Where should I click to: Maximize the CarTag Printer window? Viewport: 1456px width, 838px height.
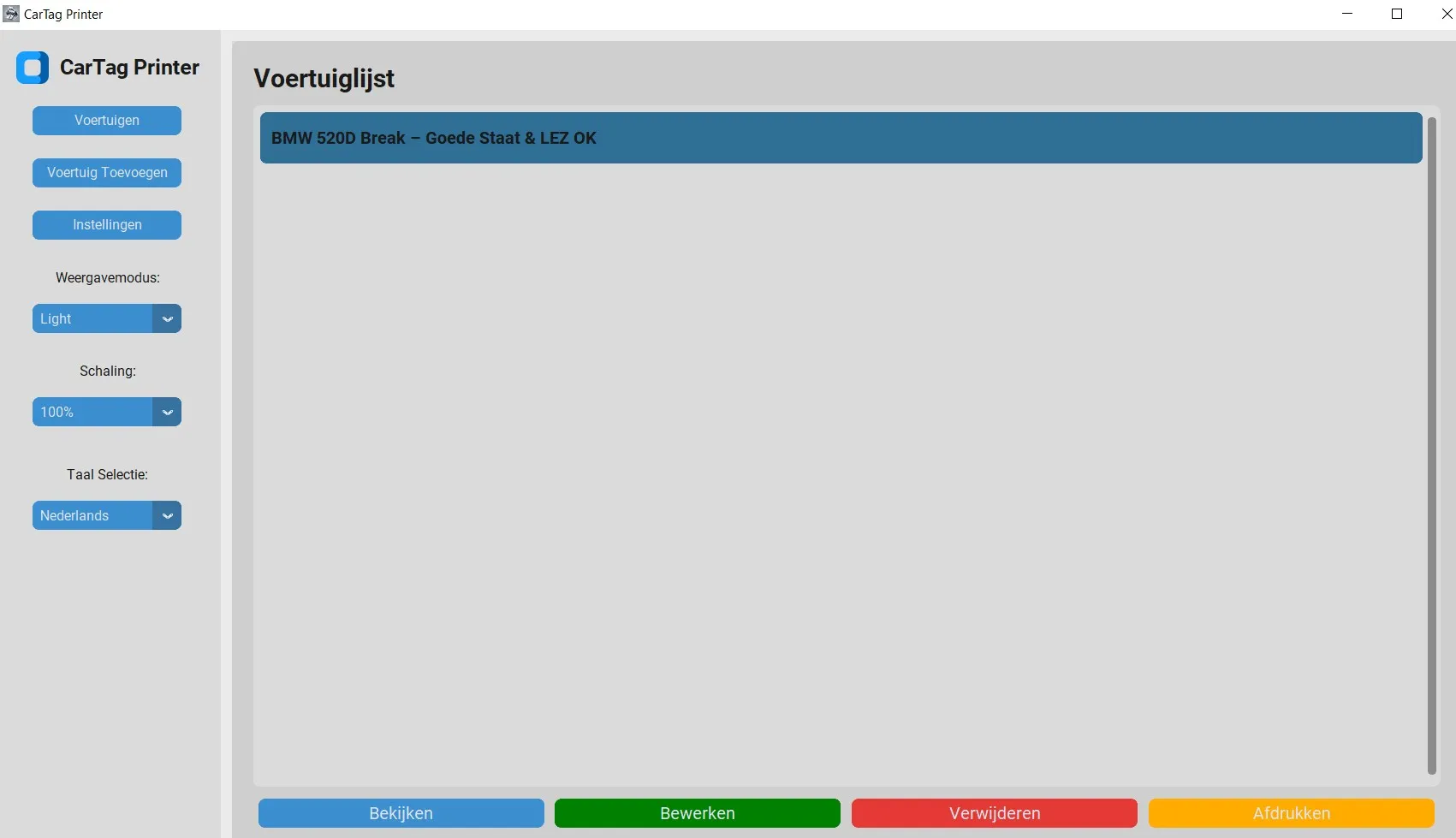tap(1397, 14)
